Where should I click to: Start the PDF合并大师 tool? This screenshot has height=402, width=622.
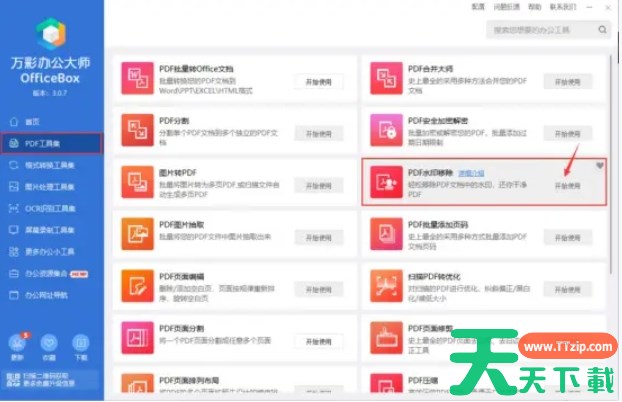click(x=567, y=82)
